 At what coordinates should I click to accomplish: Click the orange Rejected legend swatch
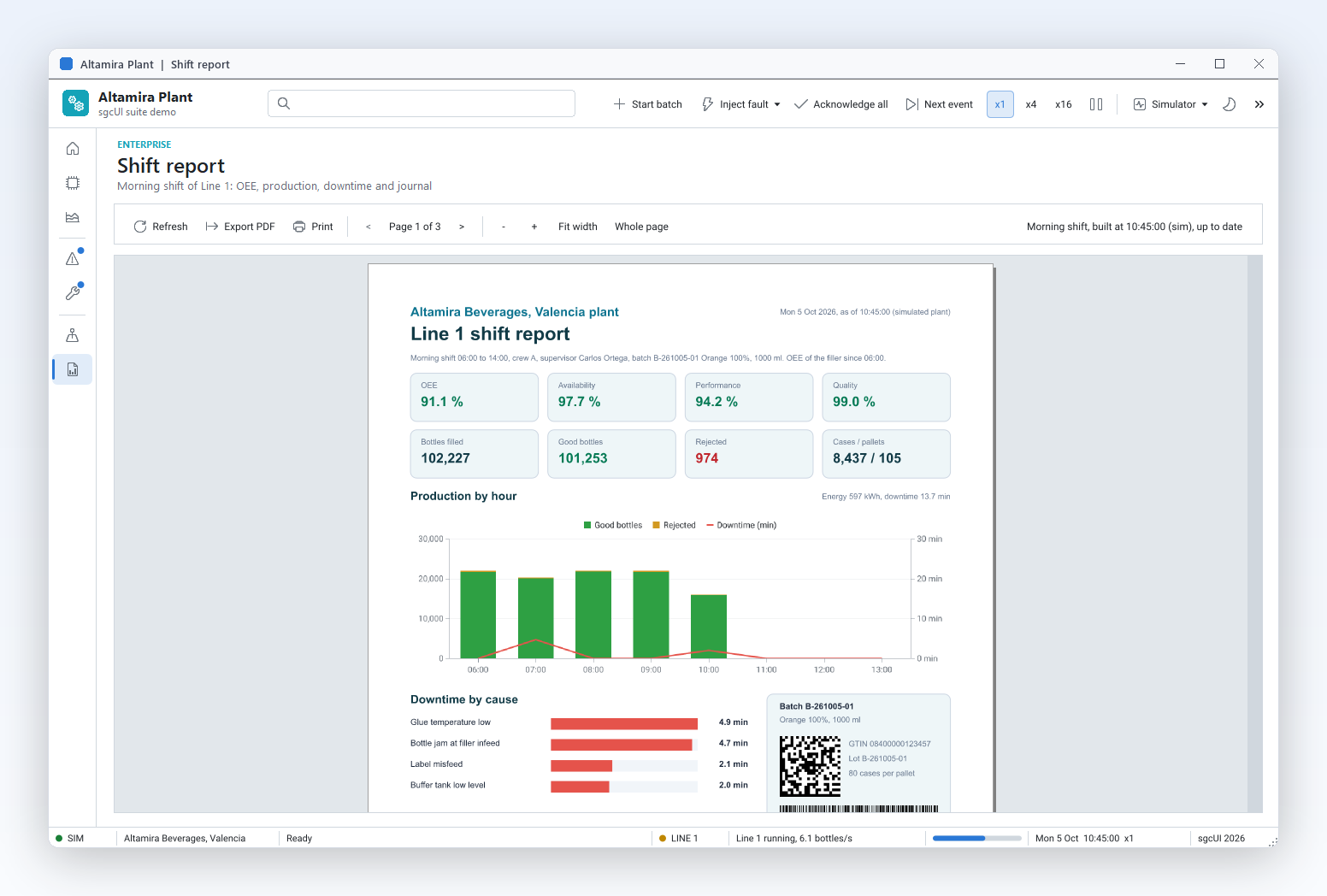(657, 525)
